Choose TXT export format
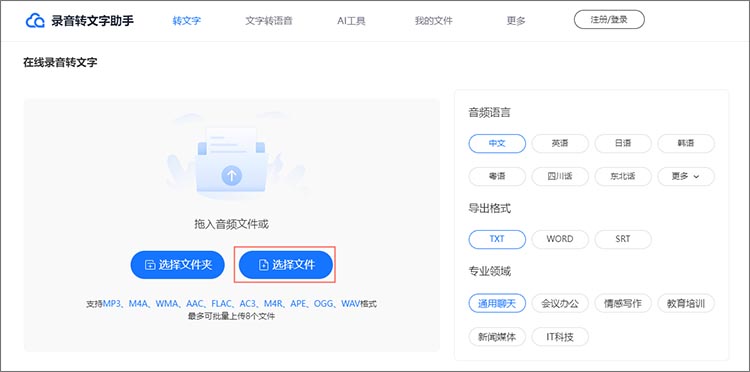This screenshot has width=750, height=372. point(497,239)
